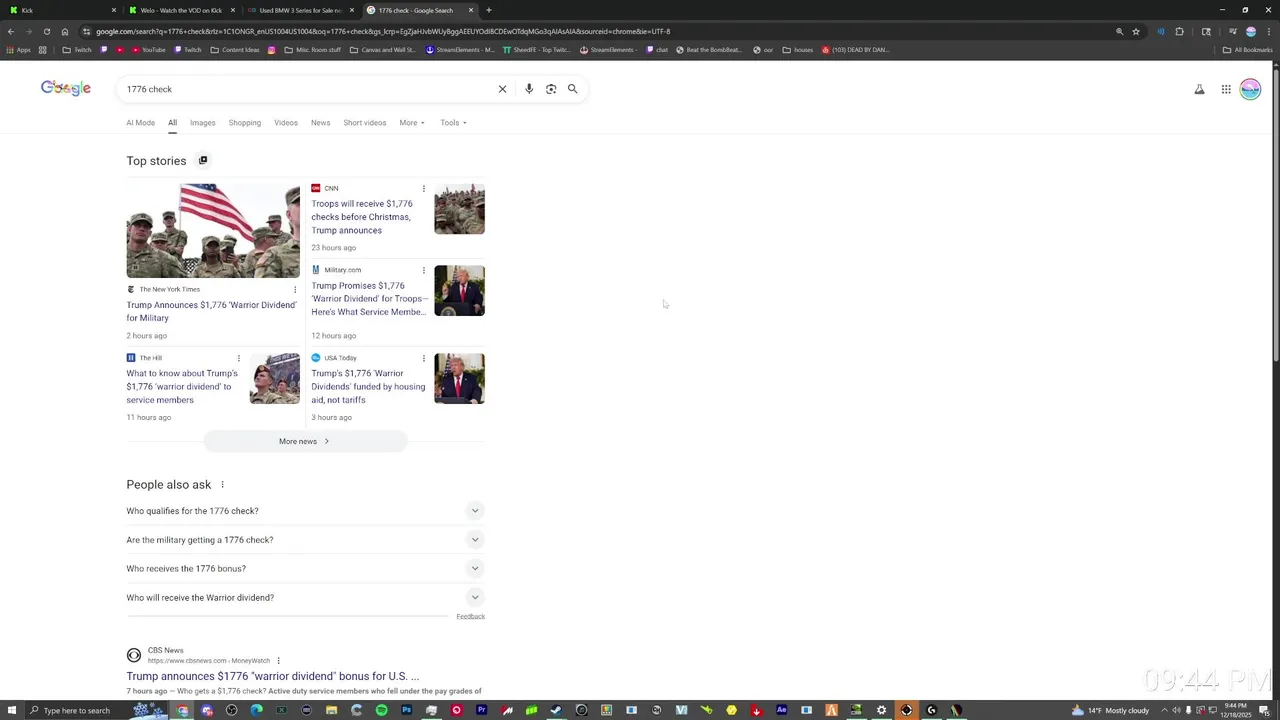Click the Chrome address bar URL
Viewport: 1280px width, 720px height.
383,31
